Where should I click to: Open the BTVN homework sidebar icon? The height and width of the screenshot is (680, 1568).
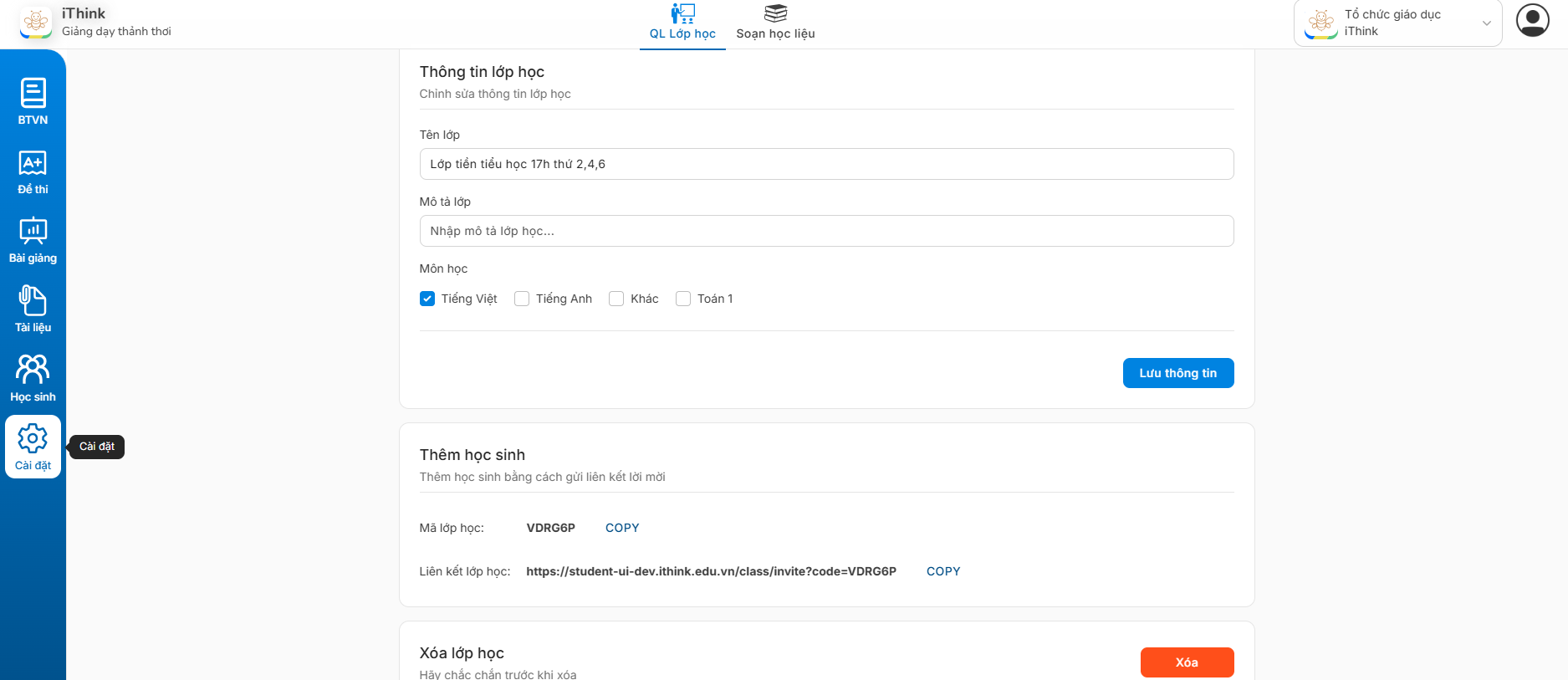pos(33,94)
